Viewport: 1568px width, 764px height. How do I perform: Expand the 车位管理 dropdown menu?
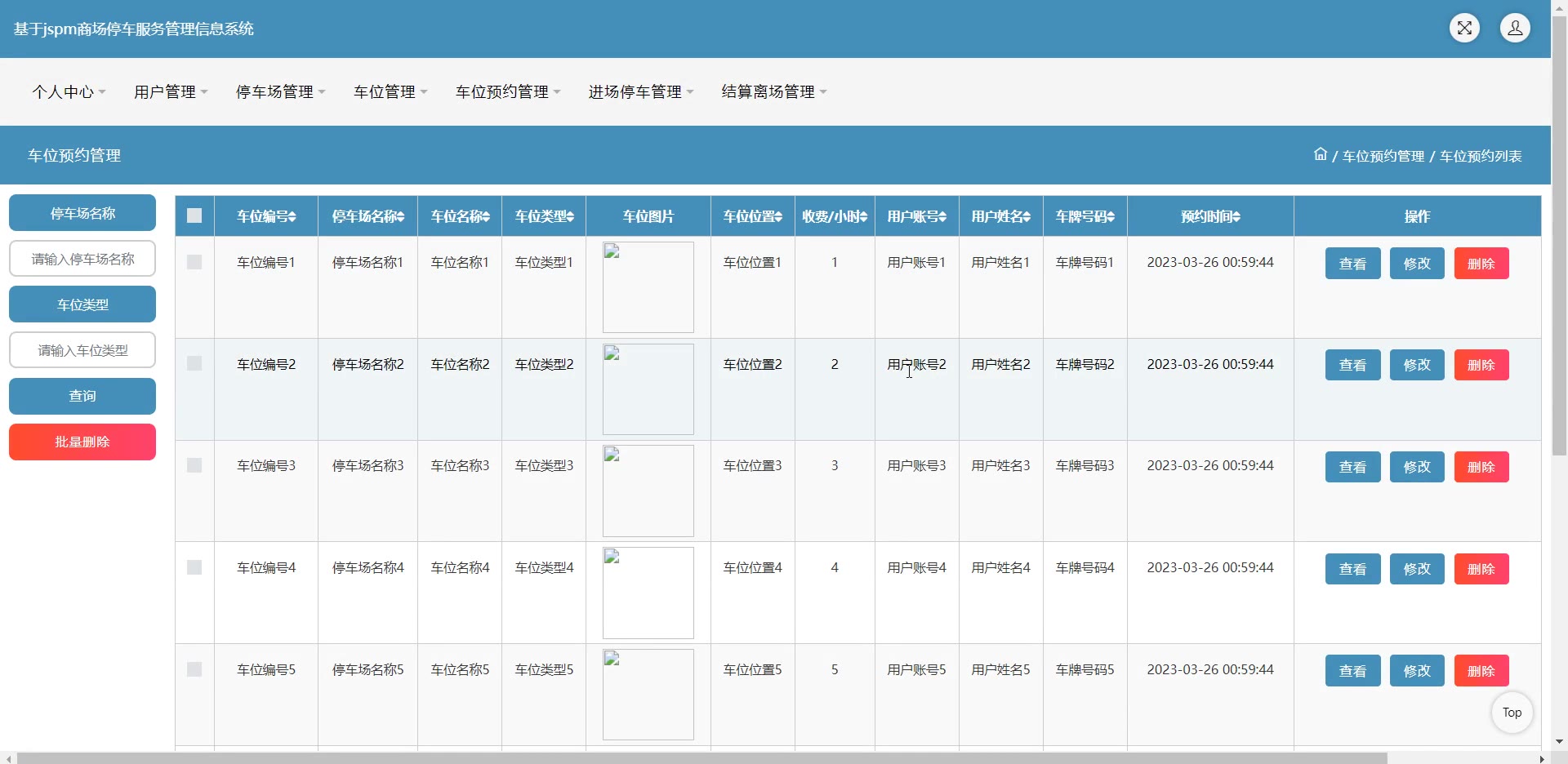click(390, 92)
